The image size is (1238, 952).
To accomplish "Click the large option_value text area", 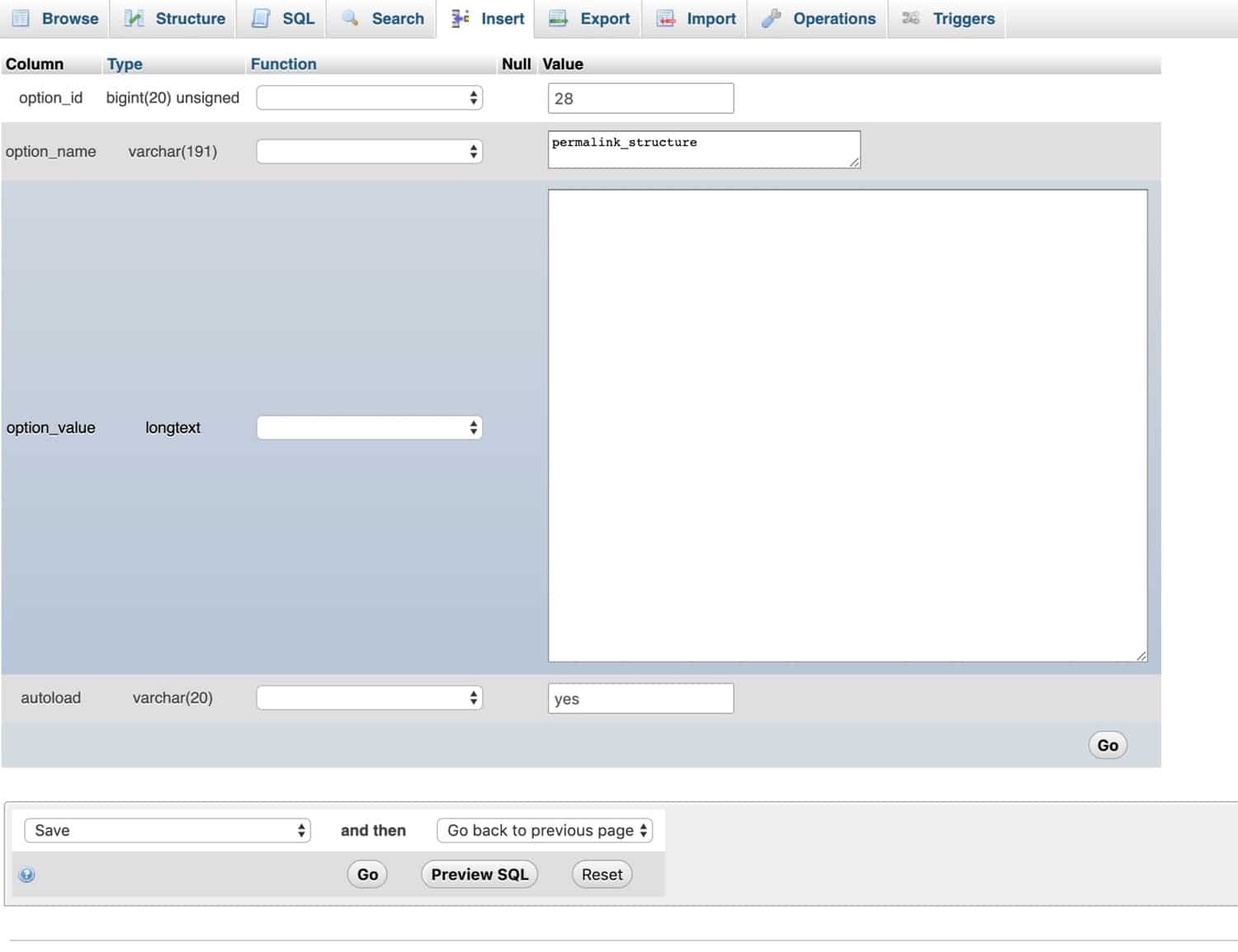I will [847, 426].
